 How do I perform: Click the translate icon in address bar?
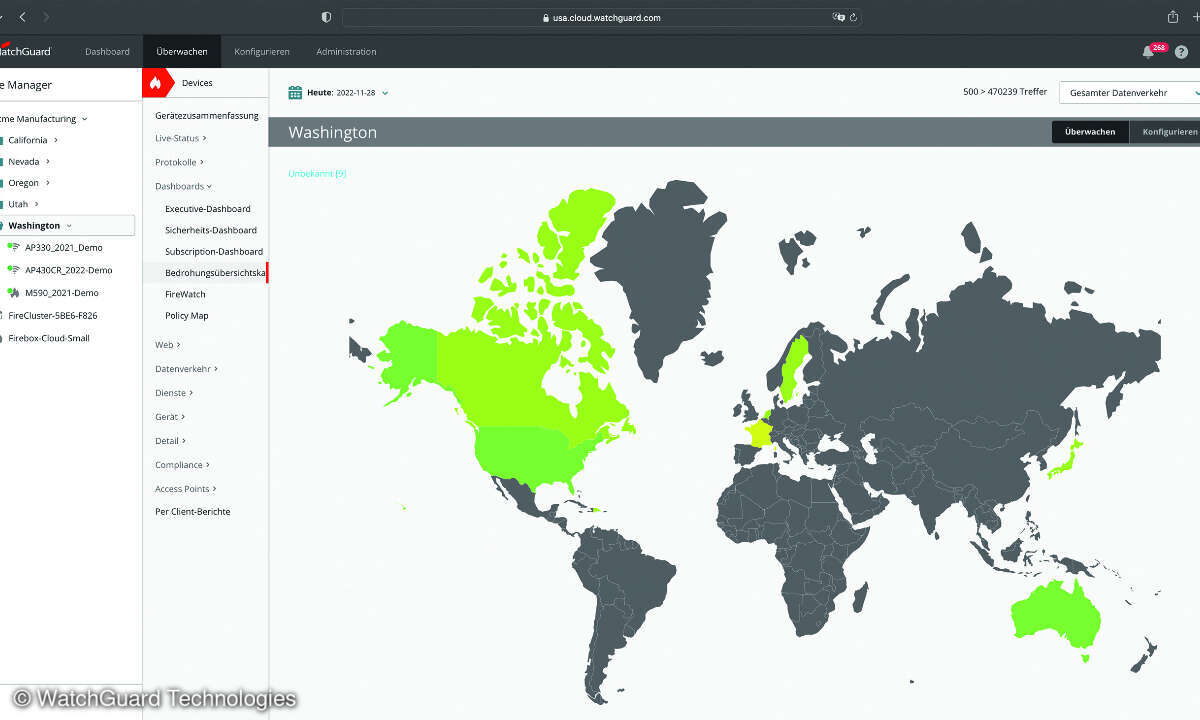(838, 17)
